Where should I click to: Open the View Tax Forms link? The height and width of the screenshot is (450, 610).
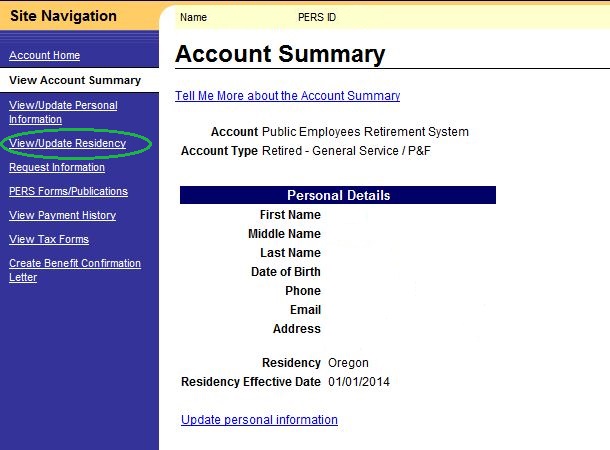click(48, 240)
